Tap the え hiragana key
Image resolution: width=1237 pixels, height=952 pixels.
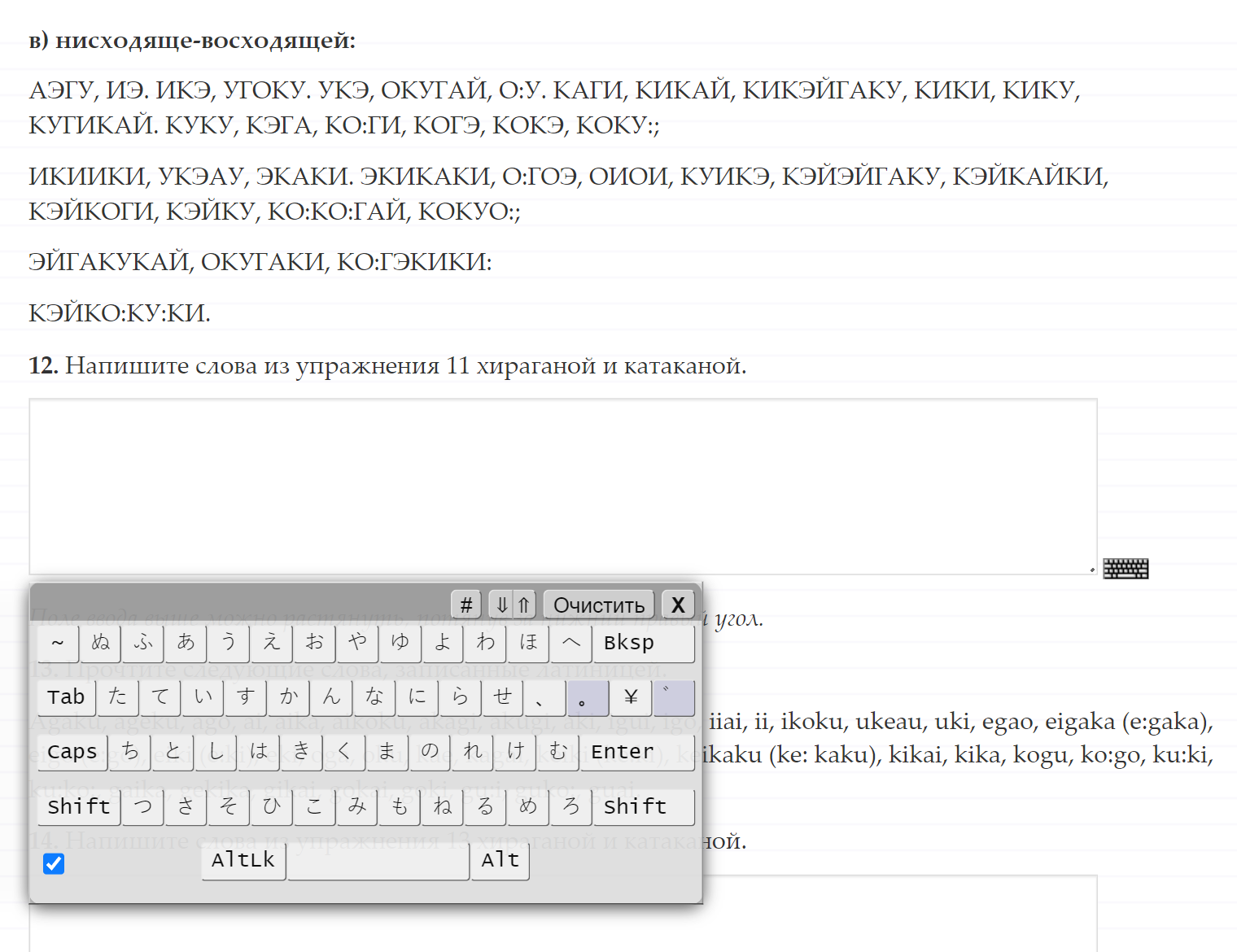272,643
